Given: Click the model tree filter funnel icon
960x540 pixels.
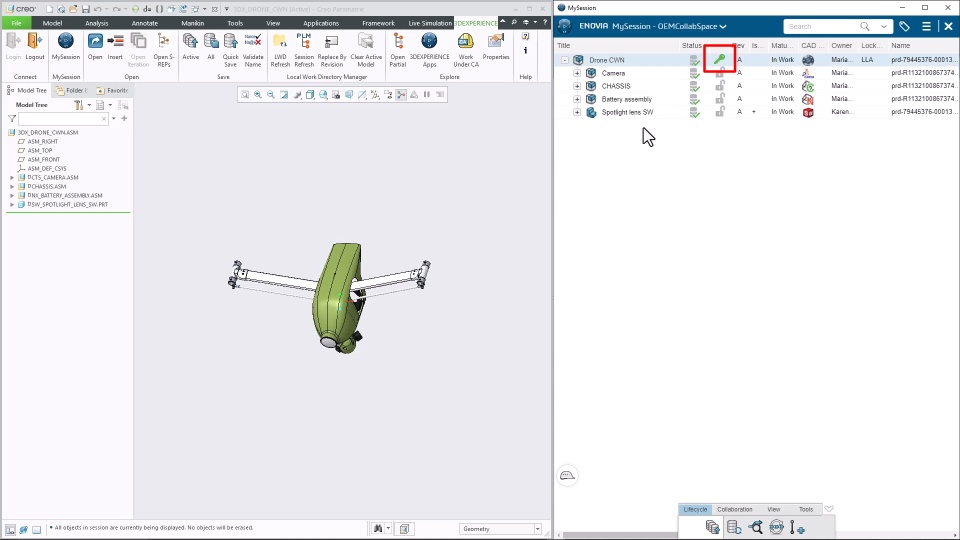Looking at the screenshot, I should (12, 118).
